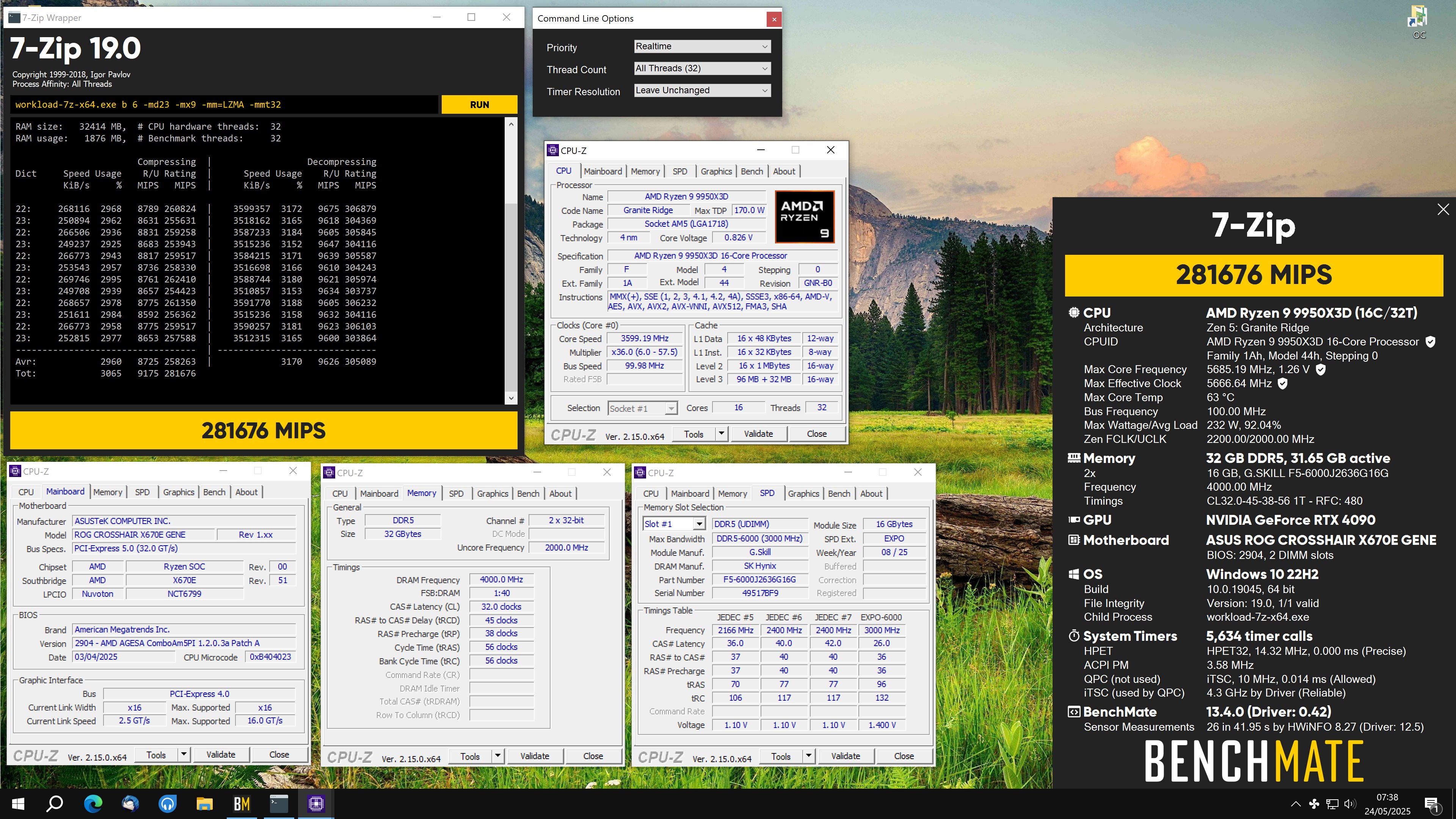Switch to Memory tab in top CPU-Z window
Image resolution: width=1456 pixels, height=819 pixels.
[x=645, y=171]
